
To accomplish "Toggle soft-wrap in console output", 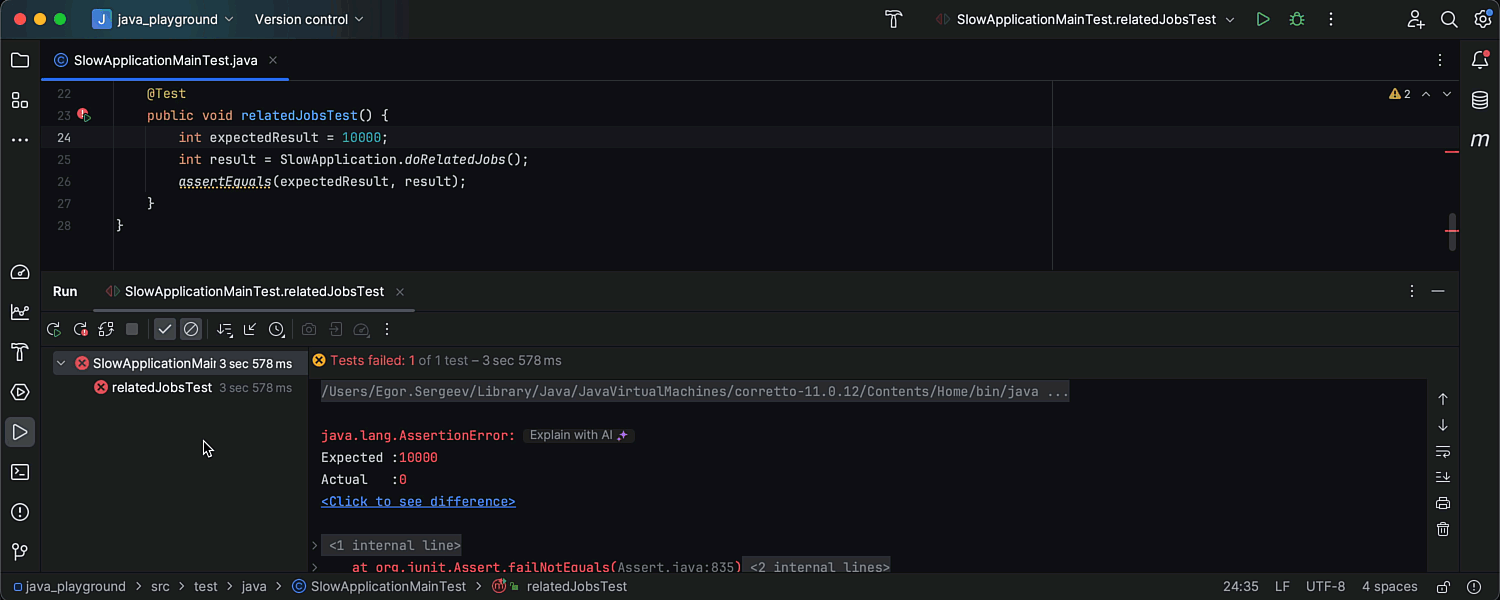I will tap(1443, 451).
